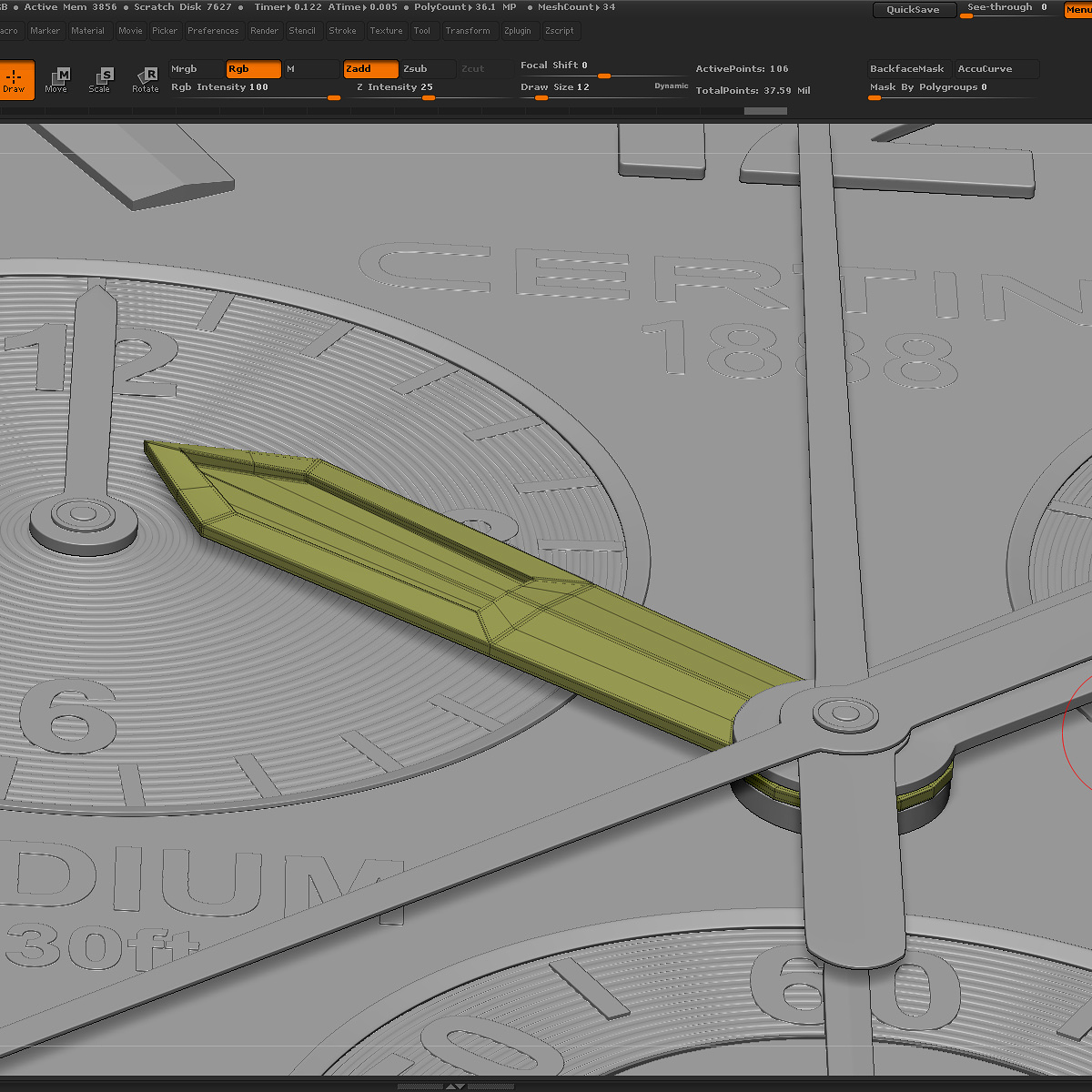Viewport: 1092px width, 1092px height.
Task: Click the shelf horizontal scrollbar handle
Action: click(765, 111)
